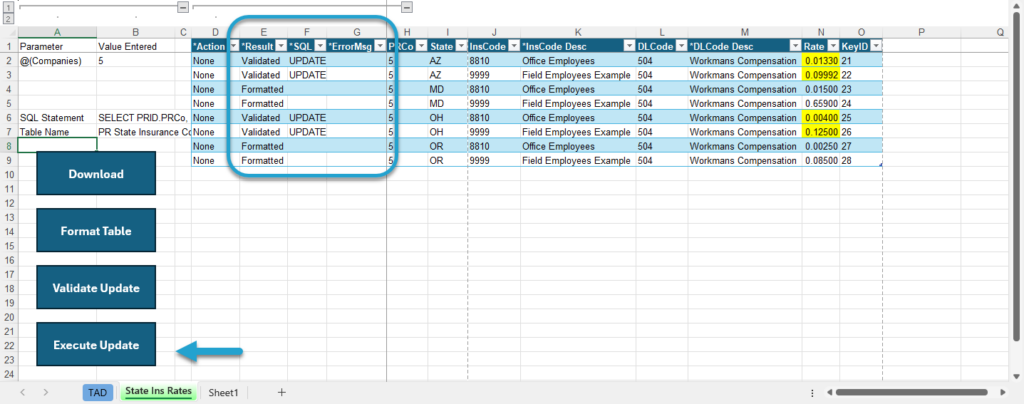Viewport: 1024px width, 404px height.
Task: Switch to the TAD sheet tab
Action: point(98,392)
